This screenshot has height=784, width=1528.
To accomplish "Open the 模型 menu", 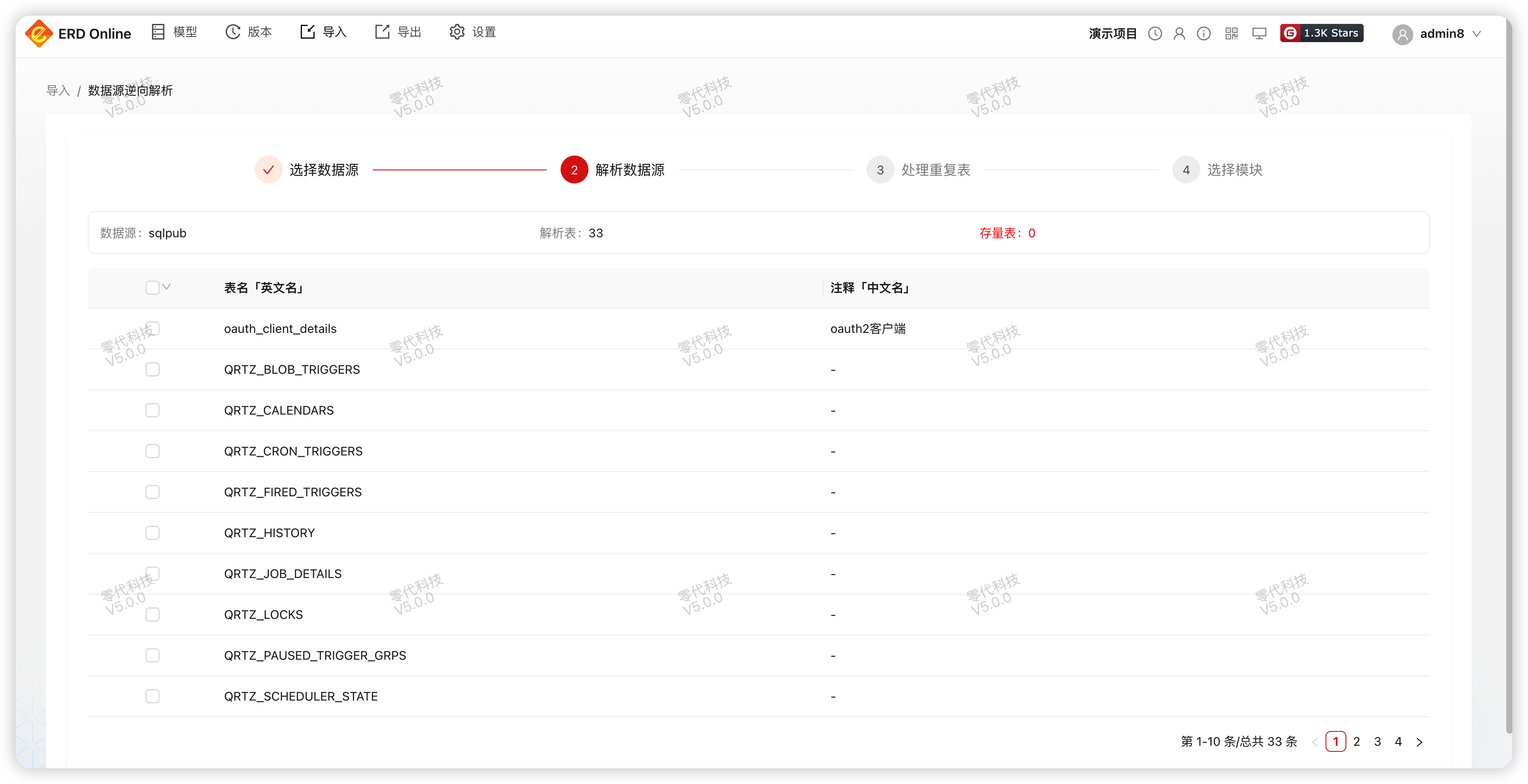I will click(174, 32).
